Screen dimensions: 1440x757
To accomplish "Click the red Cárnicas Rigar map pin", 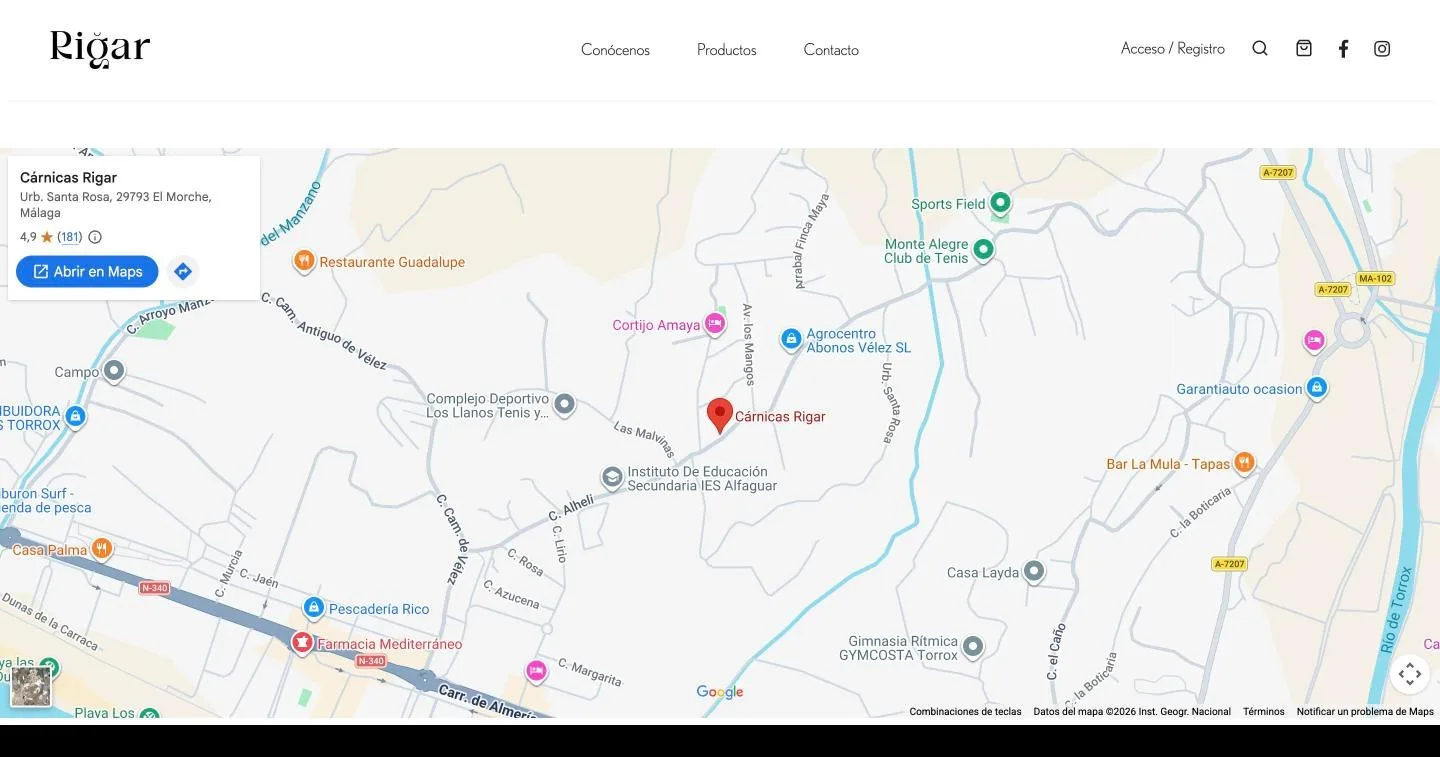I will coord(720,415).
